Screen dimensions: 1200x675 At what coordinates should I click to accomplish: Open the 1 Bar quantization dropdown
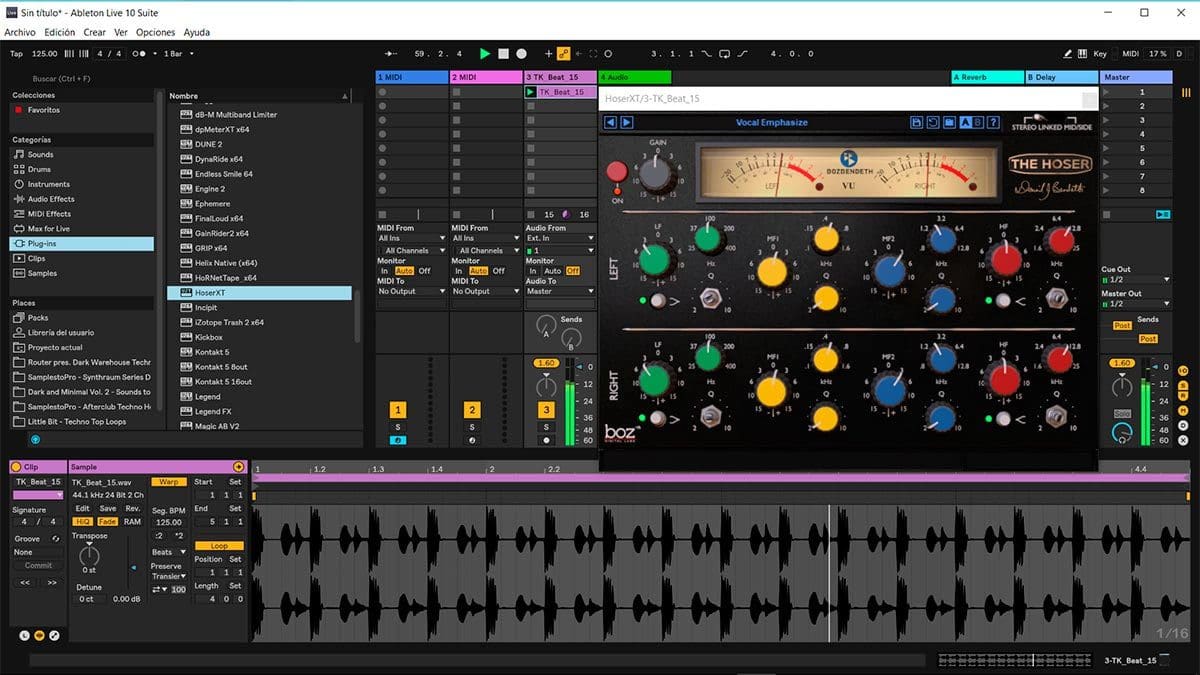pos(179,53)
